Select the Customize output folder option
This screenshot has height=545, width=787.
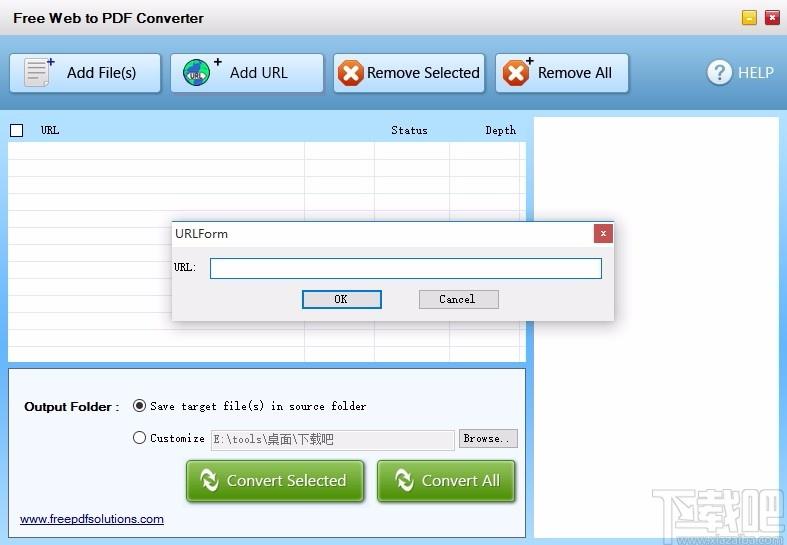(139, 438)
